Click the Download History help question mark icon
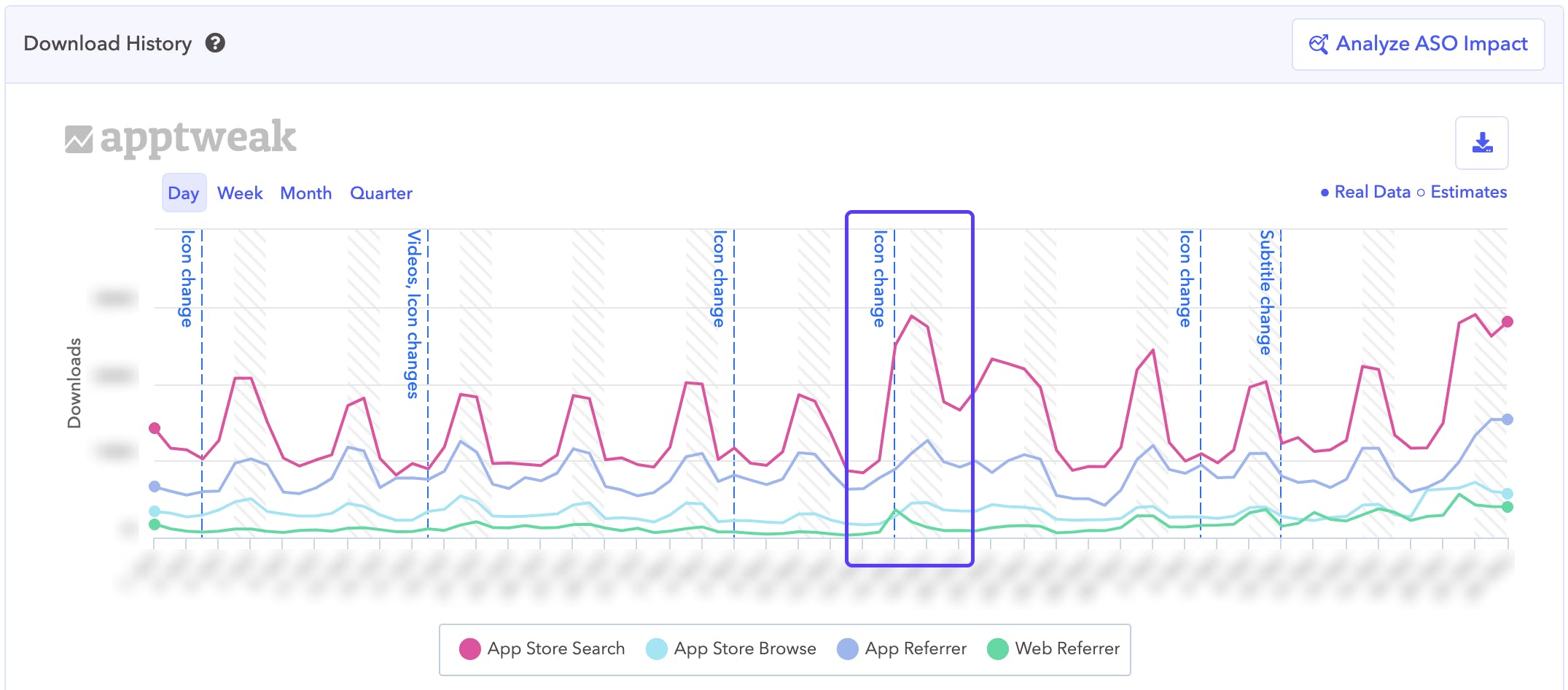The height and width of the screenshot is (690, 1568). [215, 44]
